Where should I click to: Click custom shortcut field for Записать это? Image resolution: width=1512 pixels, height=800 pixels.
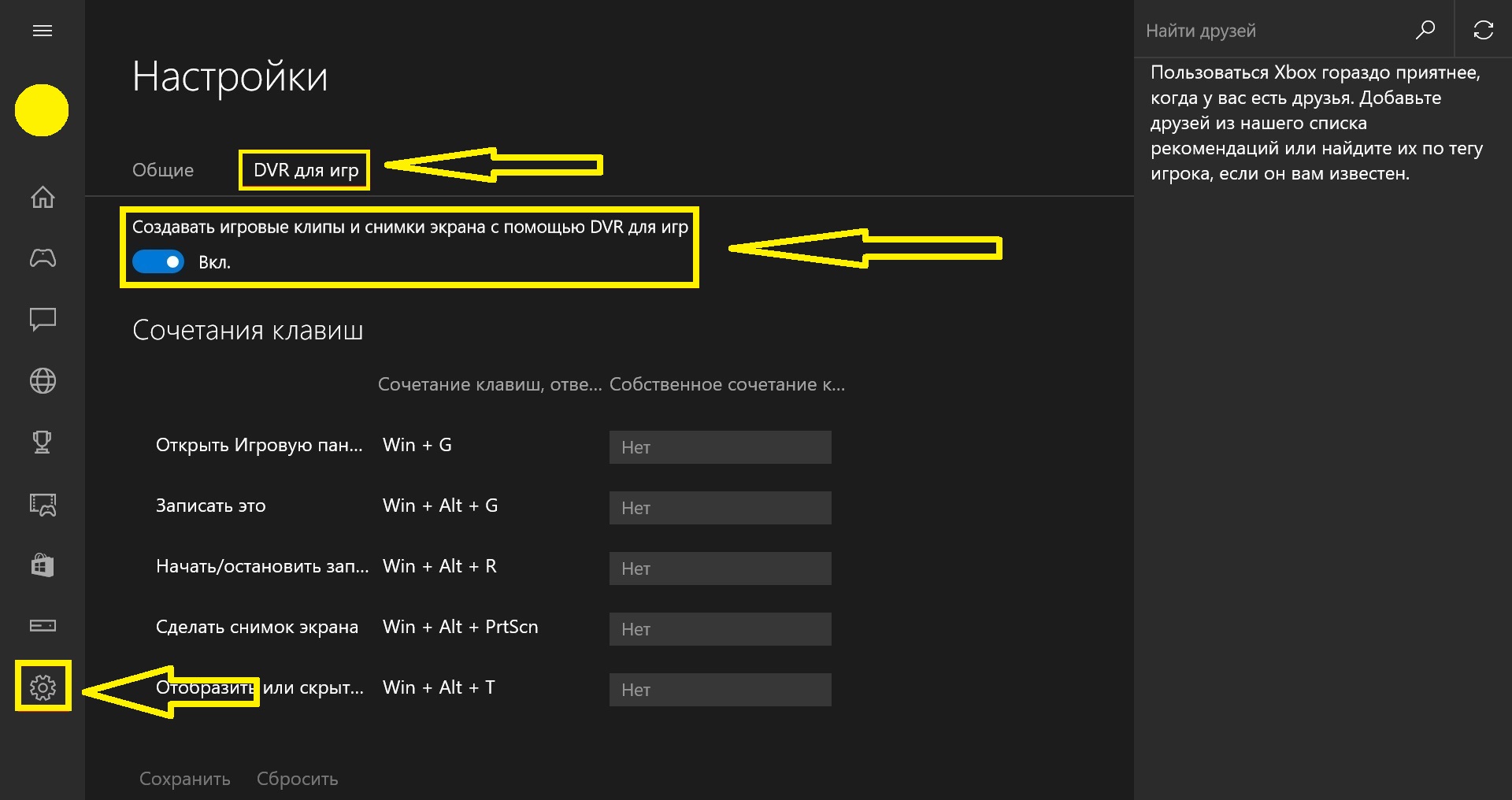tap(720, 508)
